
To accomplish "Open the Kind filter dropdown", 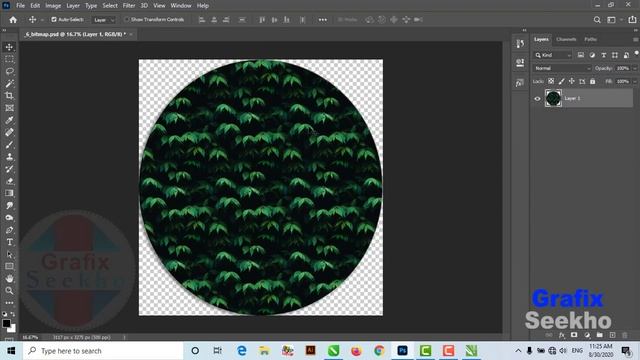I will (553, 55).
